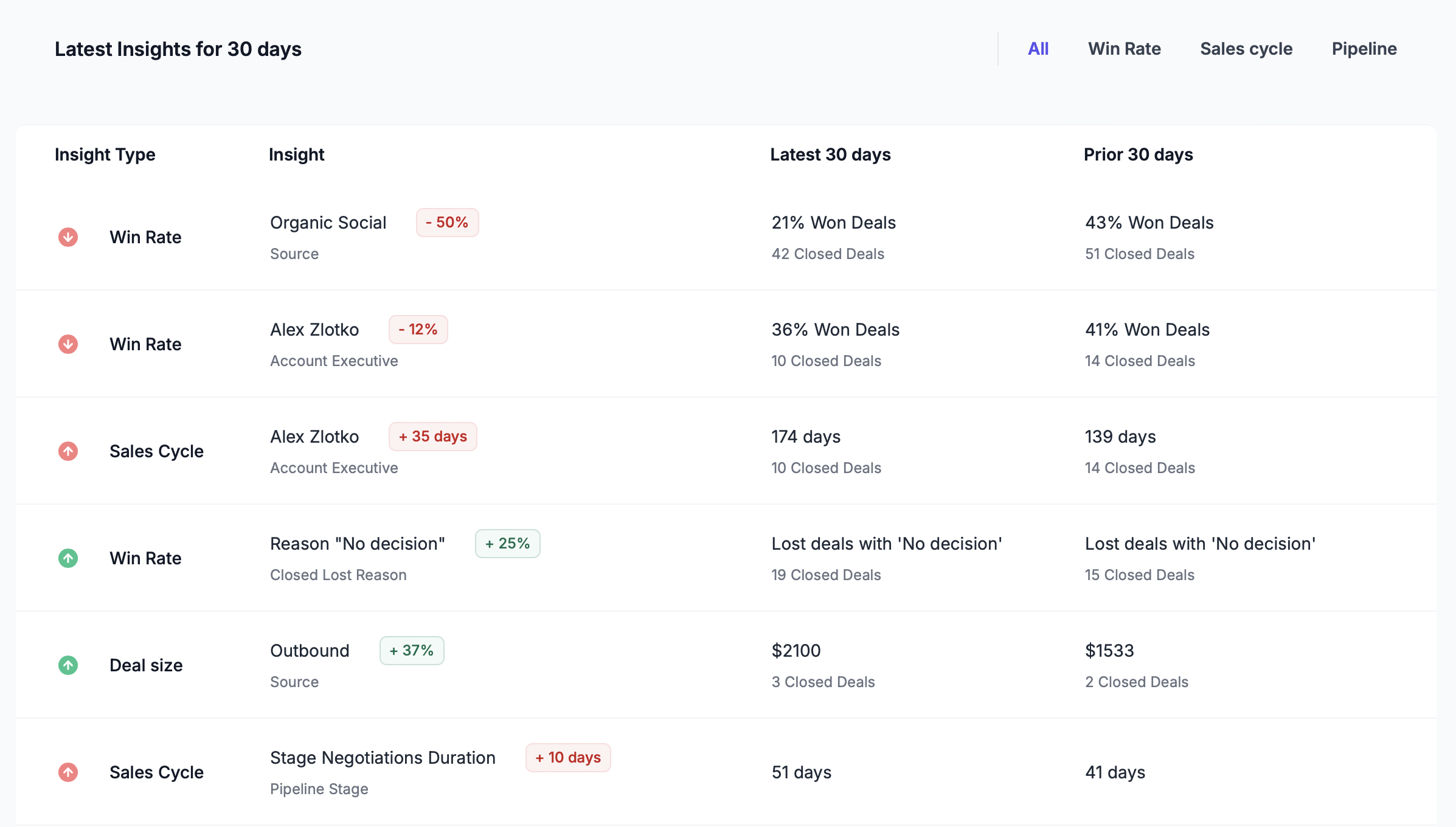The height and width of the screenshot is (827, 1456).
Task: Click the +25% green badge
Action: pyautogui.click(x=507, y=544)
